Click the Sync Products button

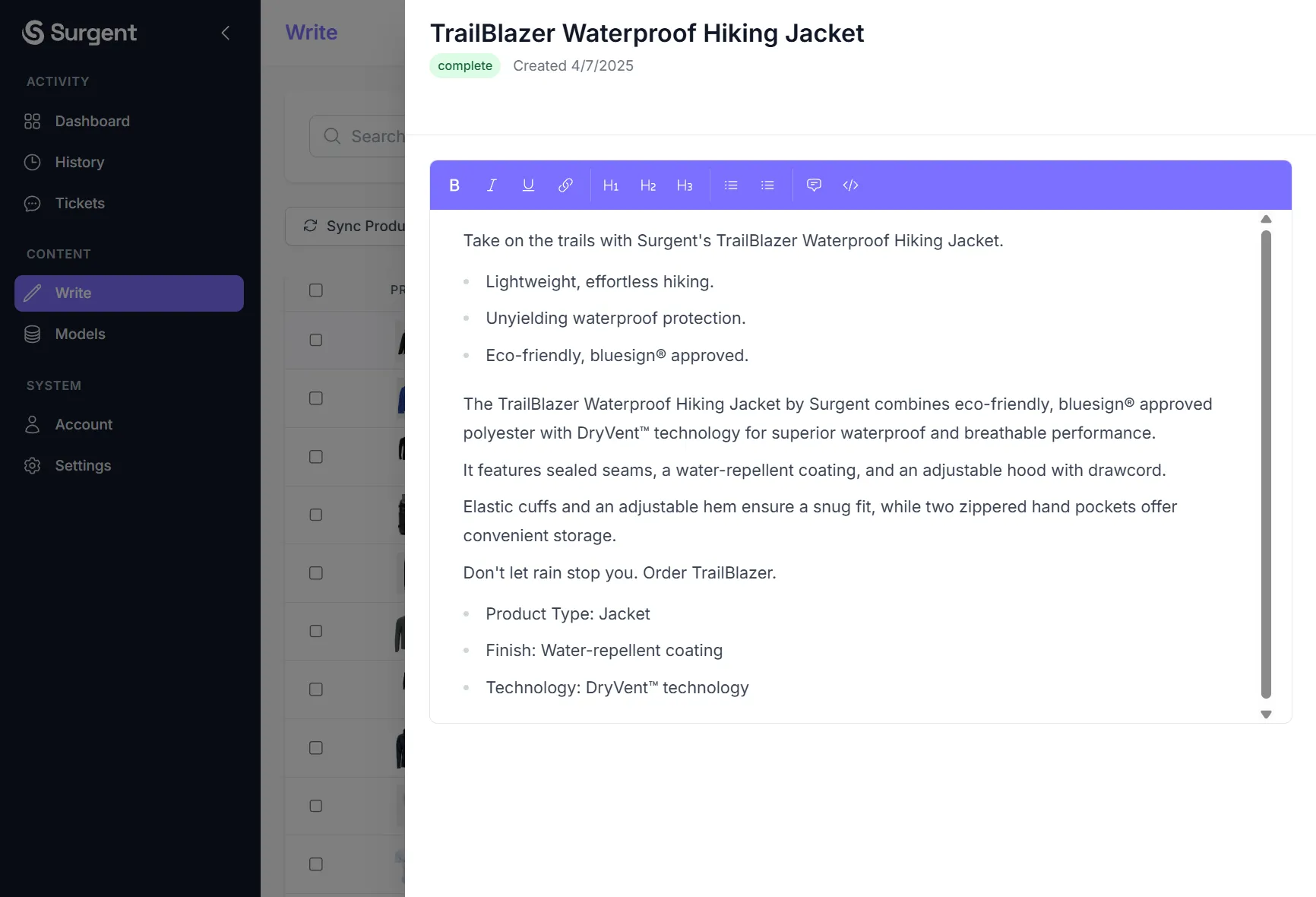(353, 227)
